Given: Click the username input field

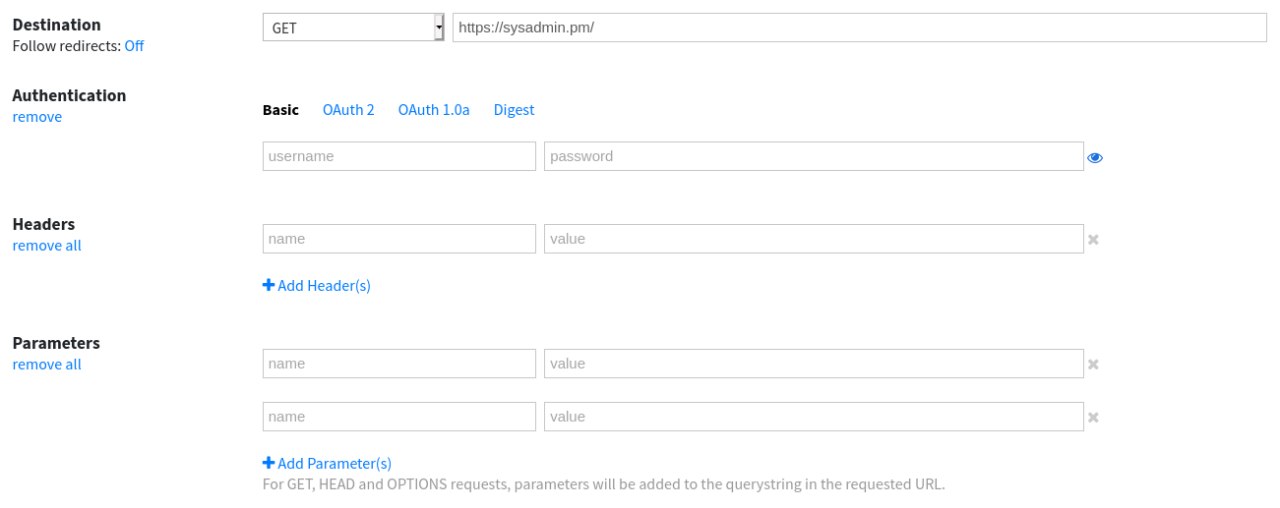Looking at the screenshot, I should [x=399, y=157].
